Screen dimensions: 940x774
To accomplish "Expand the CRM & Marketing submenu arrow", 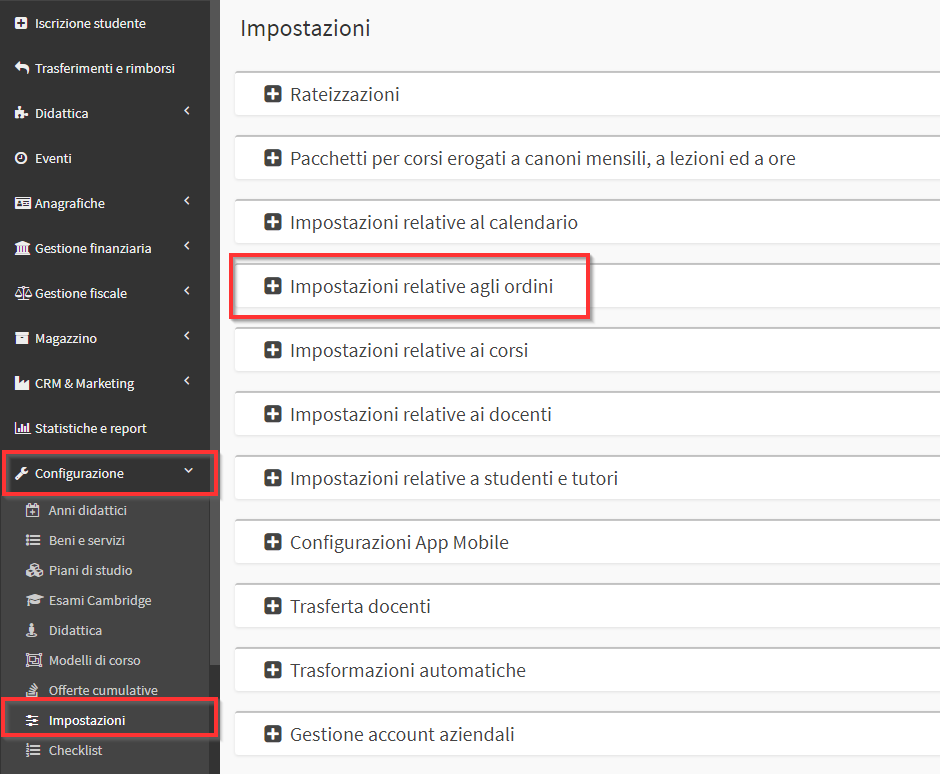I will tap(187, 381).
